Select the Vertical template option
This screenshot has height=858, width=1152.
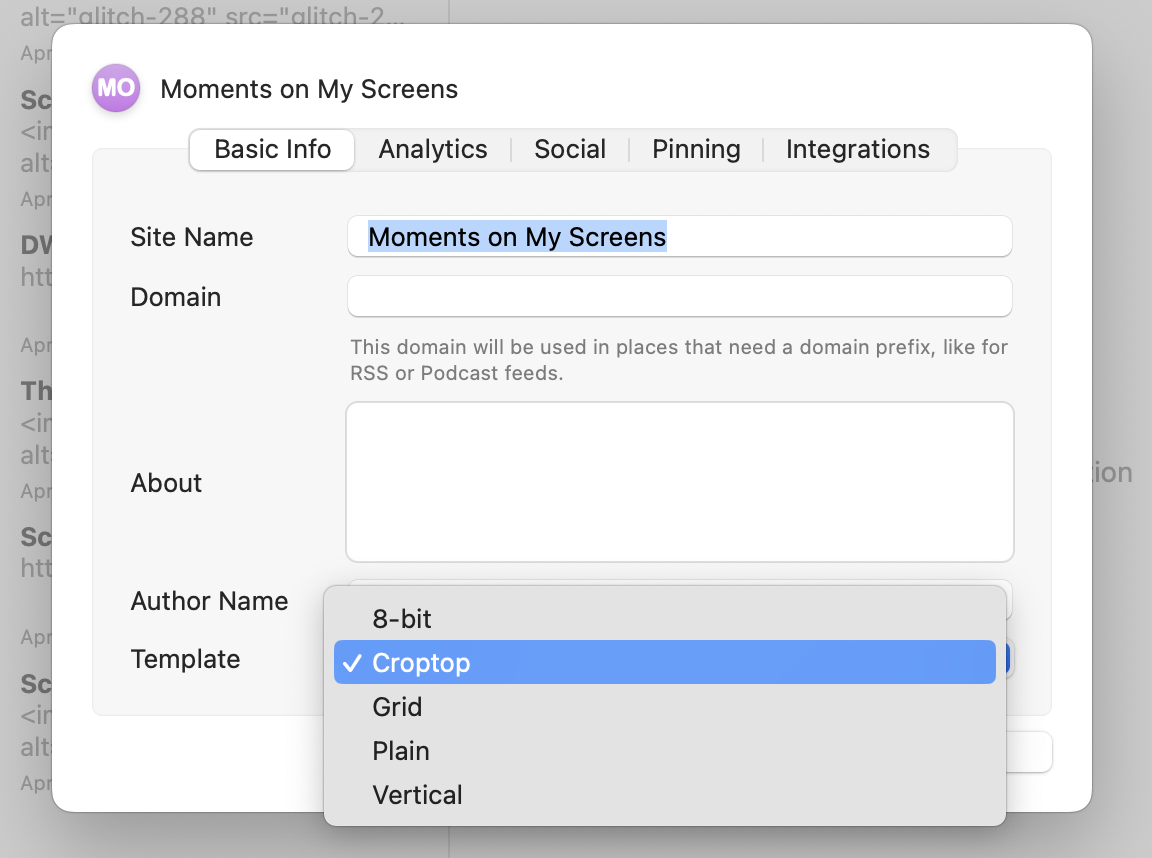click(x=417, y=795)
